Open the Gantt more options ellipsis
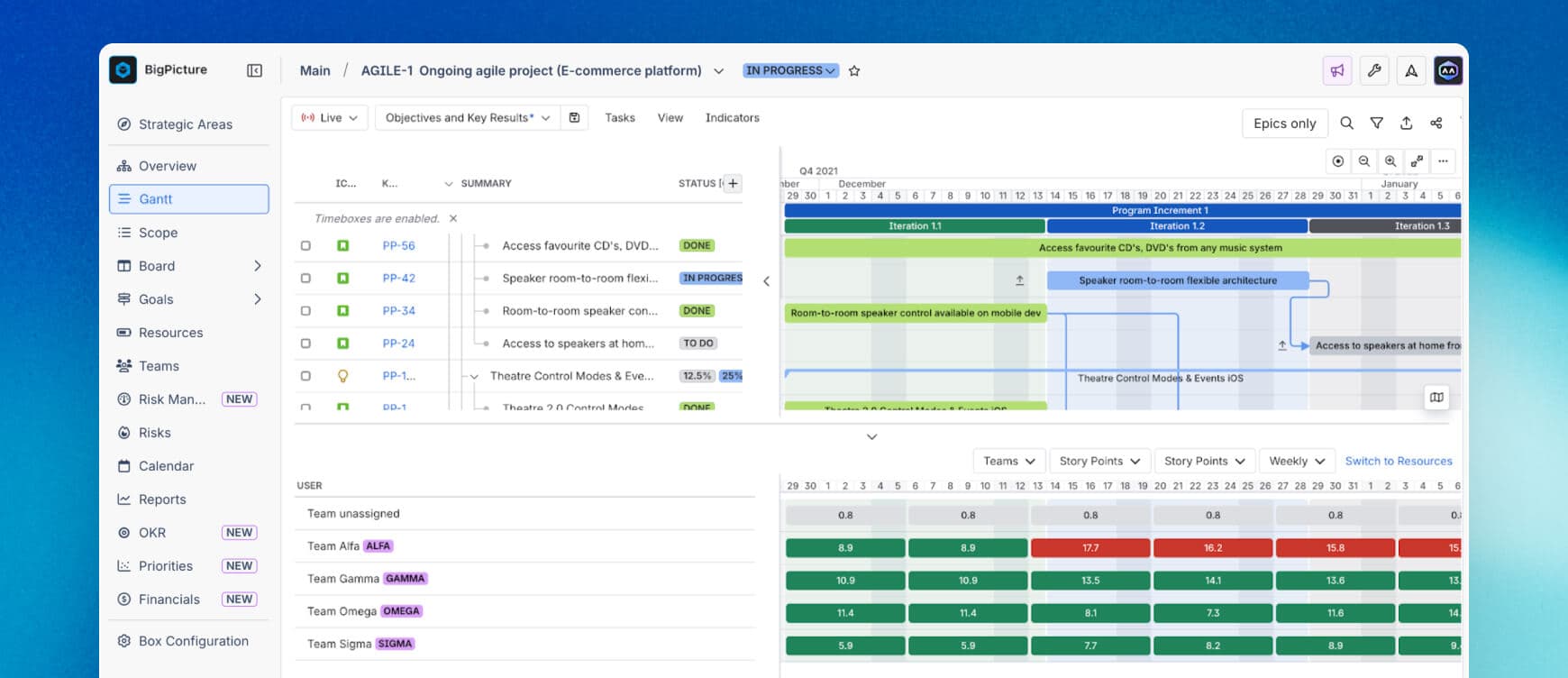Image resolution: width=1568 pixels, height=678 pixels. 1443,161
